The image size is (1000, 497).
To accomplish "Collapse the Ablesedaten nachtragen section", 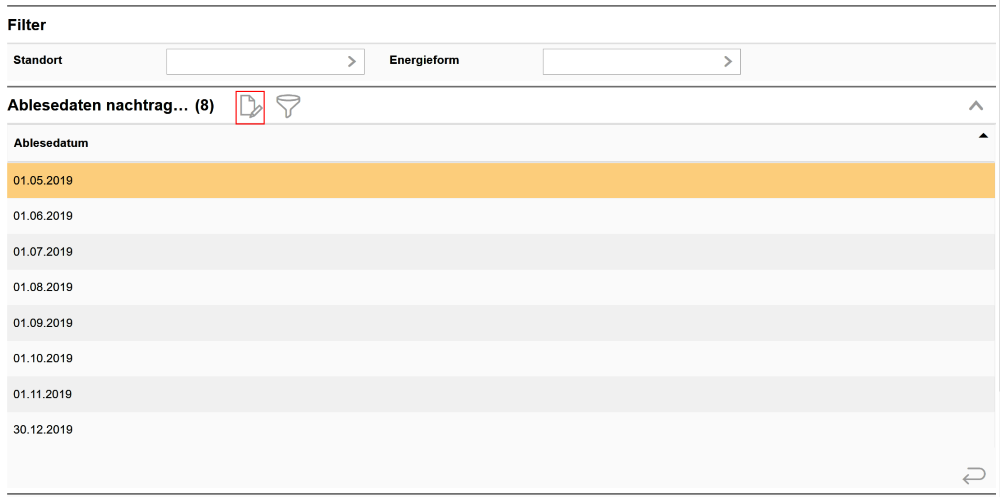I will point(975,106).
